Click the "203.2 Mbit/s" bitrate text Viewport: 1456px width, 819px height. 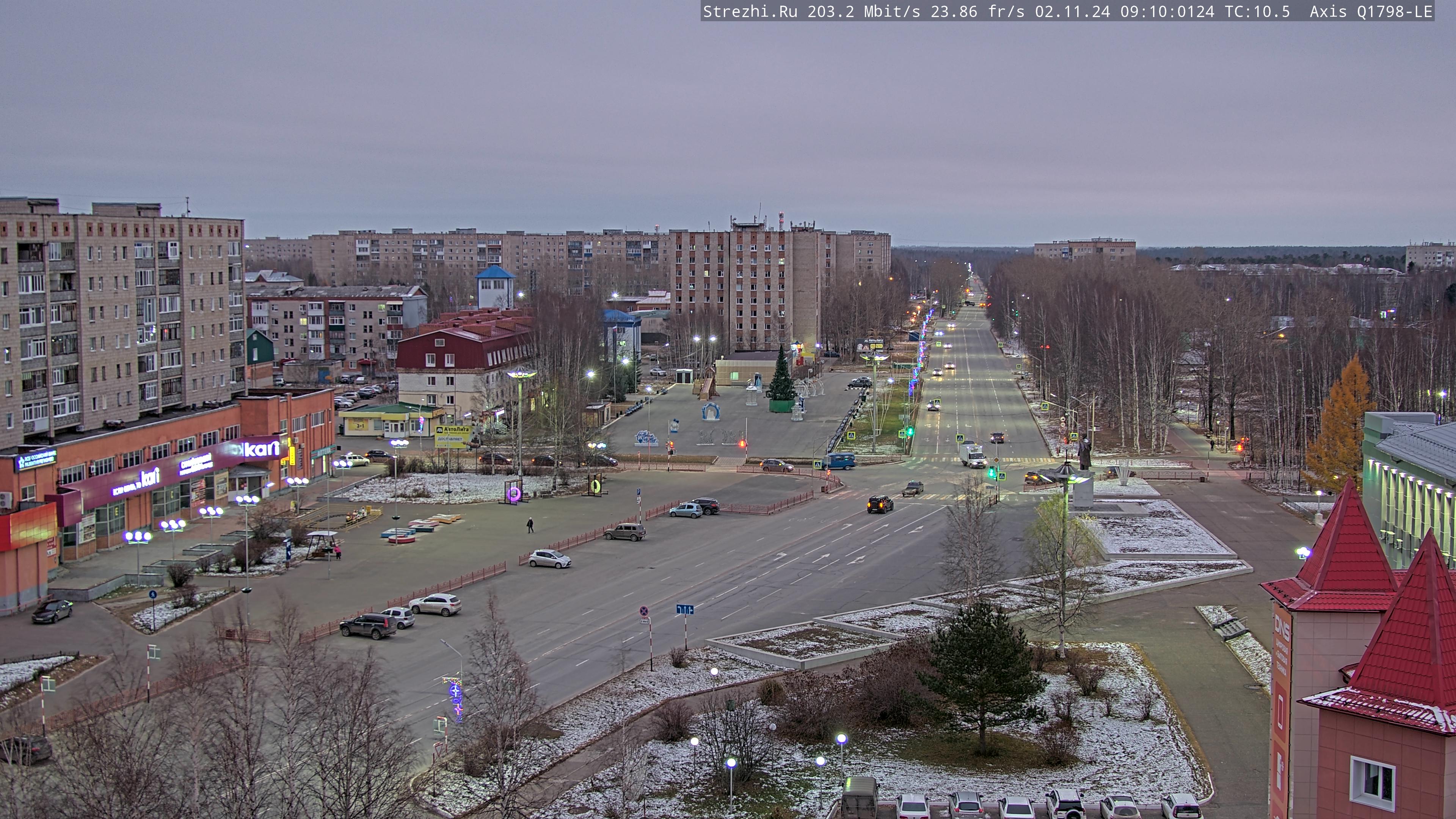point(864,11)
